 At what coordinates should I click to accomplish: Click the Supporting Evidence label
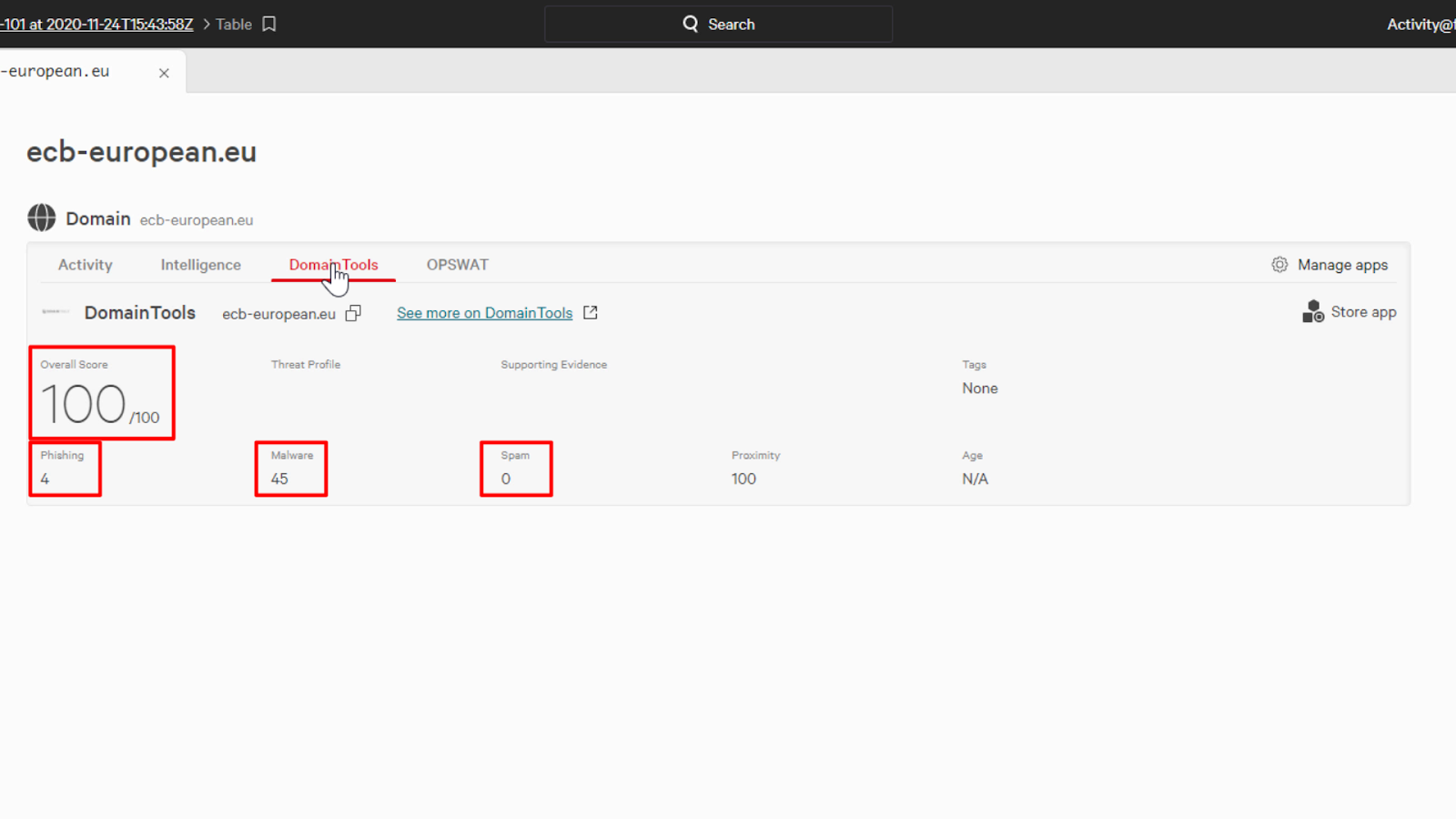point(553,365)
